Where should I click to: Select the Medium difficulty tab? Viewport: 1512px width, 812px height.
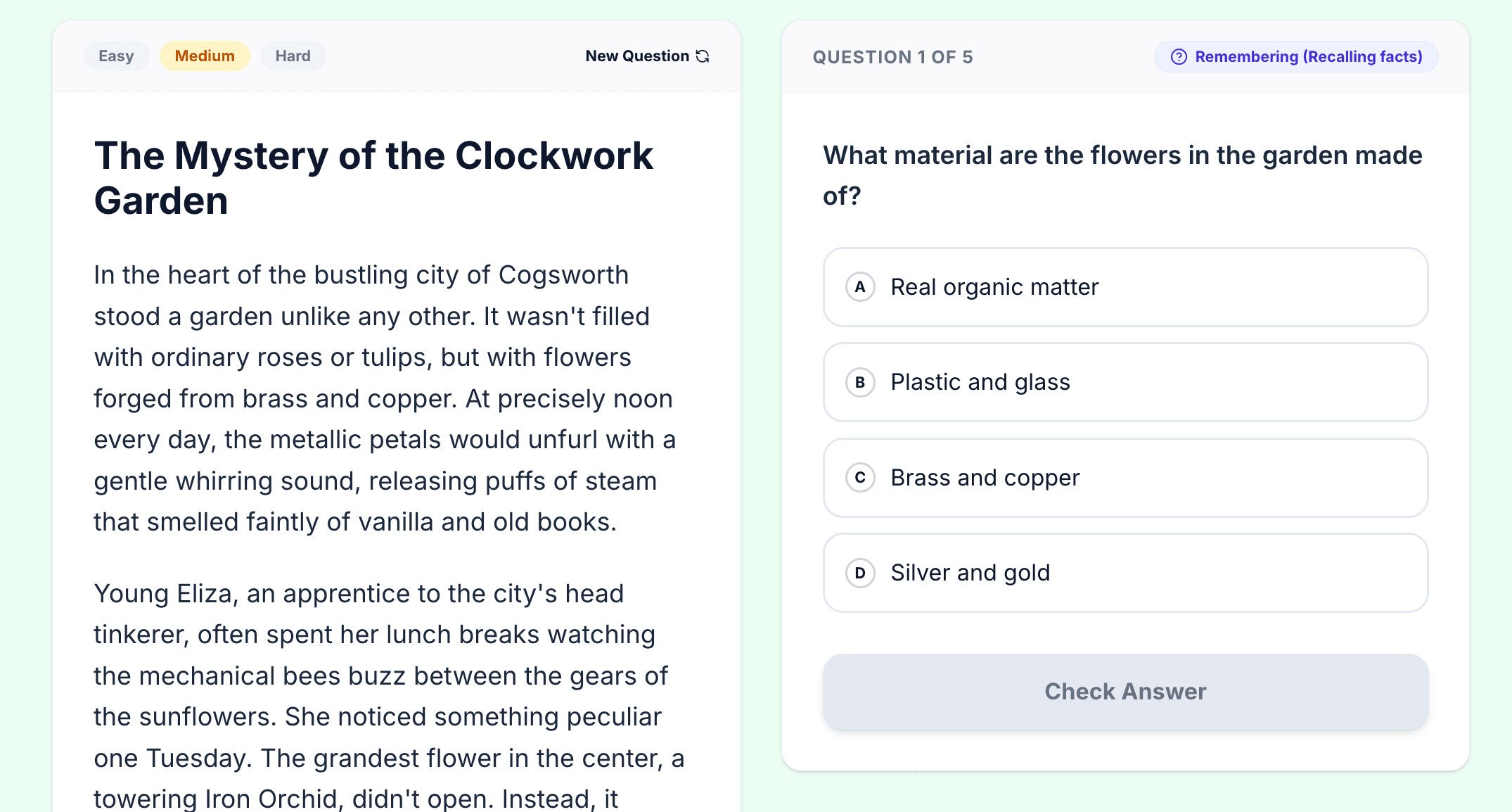pos(205,56)
